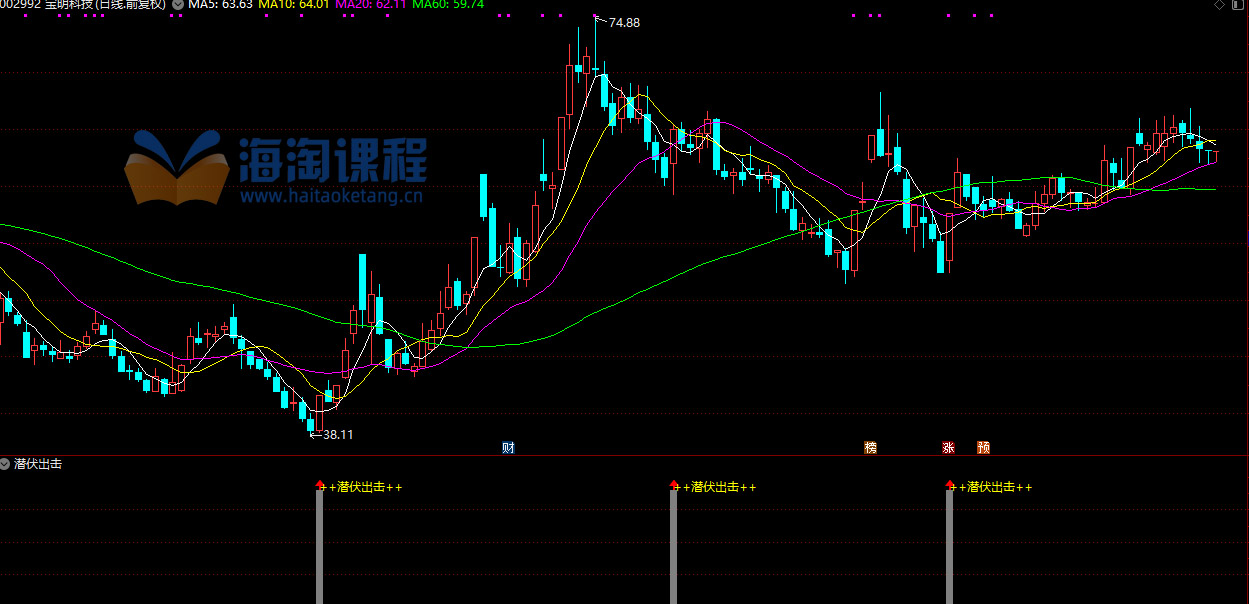Open the haitaoketang.cn watermark link
Screen dimensions: 1249x604
[332, 197]
